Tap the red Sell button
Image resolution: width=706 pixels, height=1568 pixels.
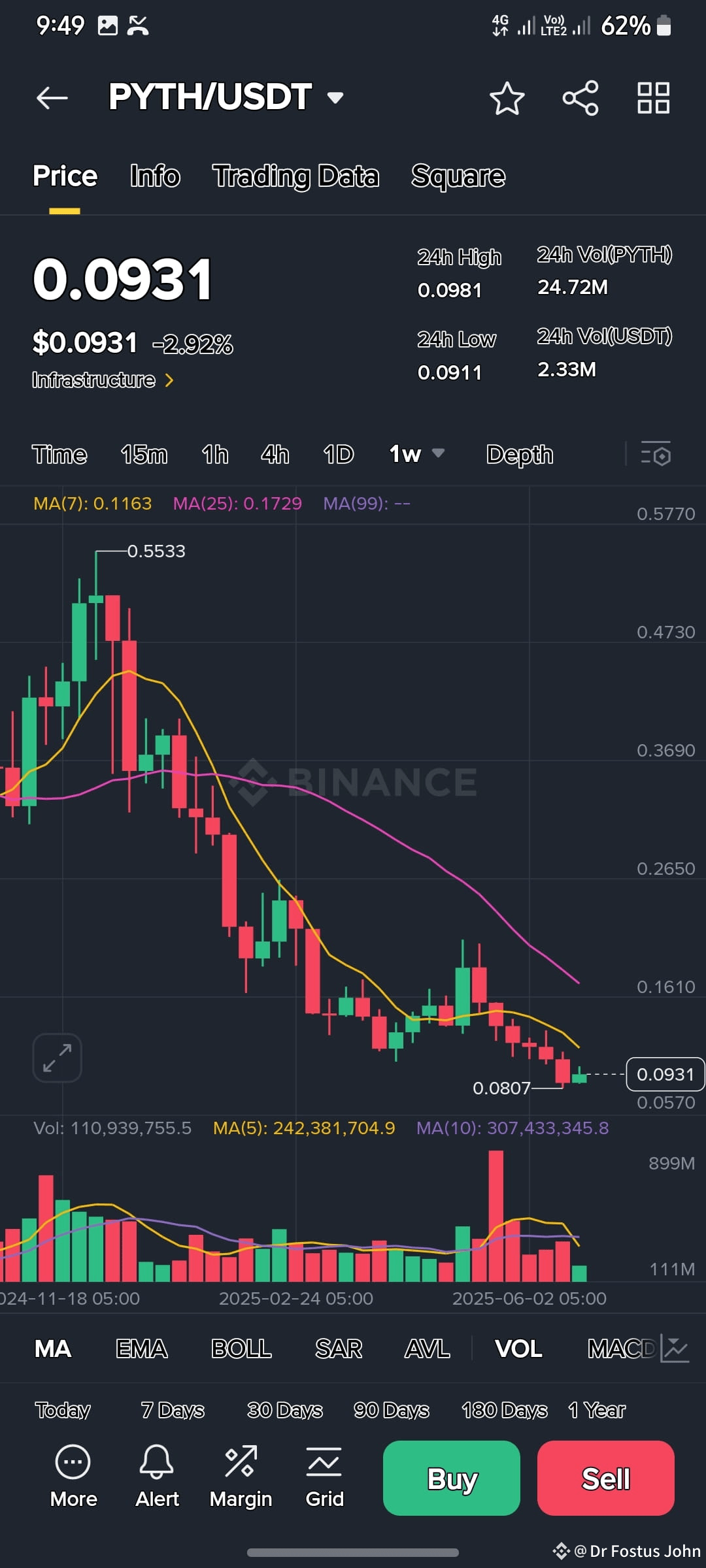pyautogui.click(x=606, y=1478)
